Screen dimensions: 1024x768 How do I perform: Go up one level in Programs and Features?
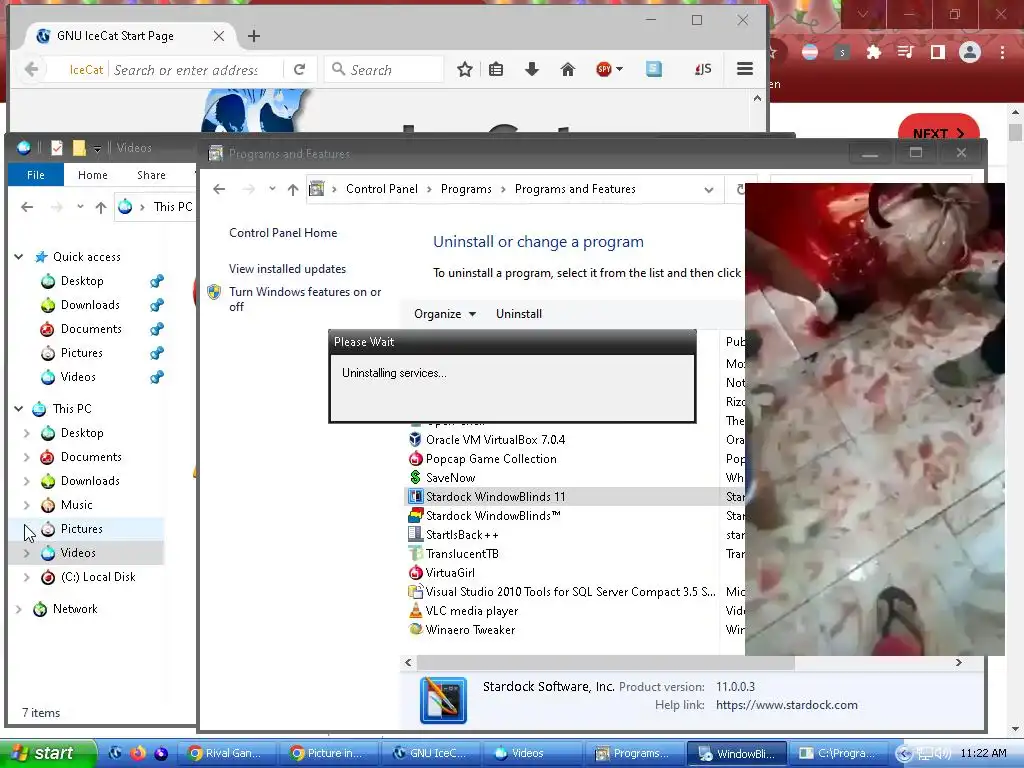click(293, 189)
